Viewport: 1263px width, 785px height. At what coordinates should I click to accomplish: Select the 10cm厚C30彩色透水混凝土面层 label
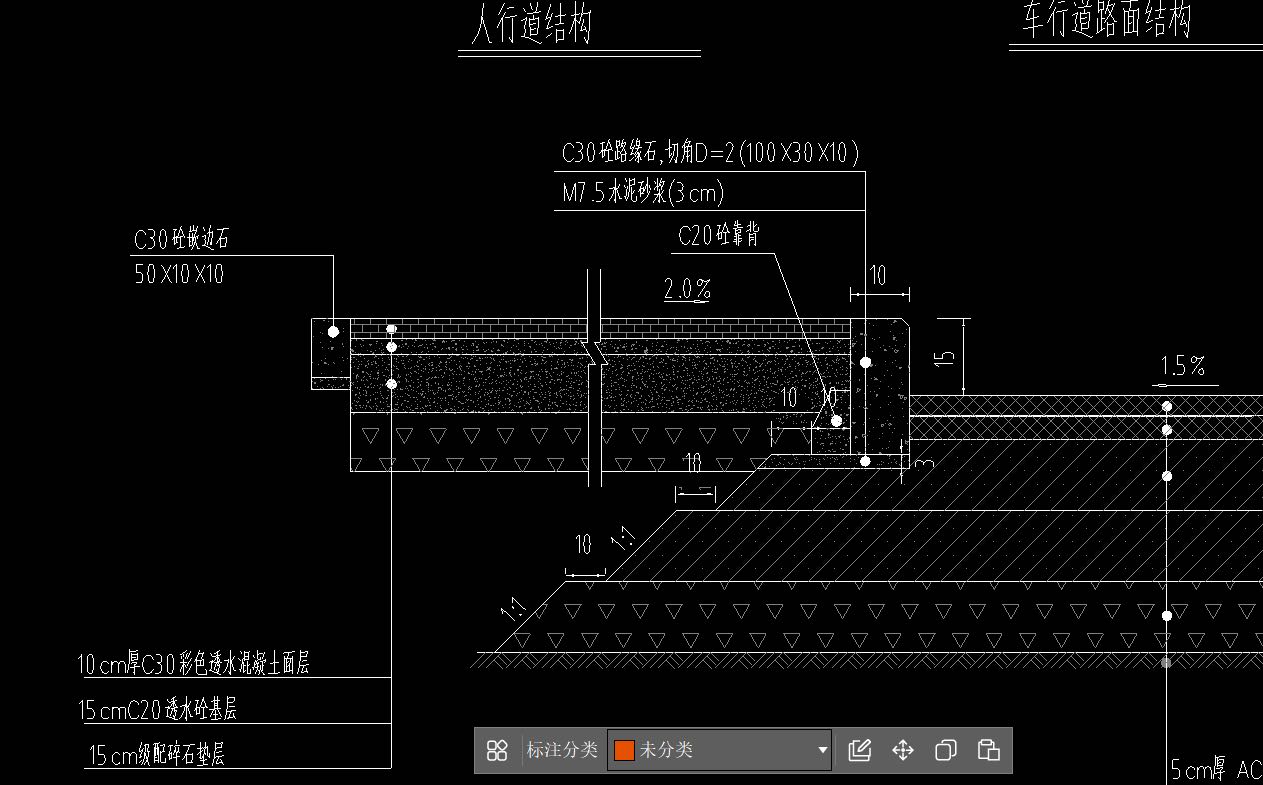pyautogui.click(x=194, y=663)
